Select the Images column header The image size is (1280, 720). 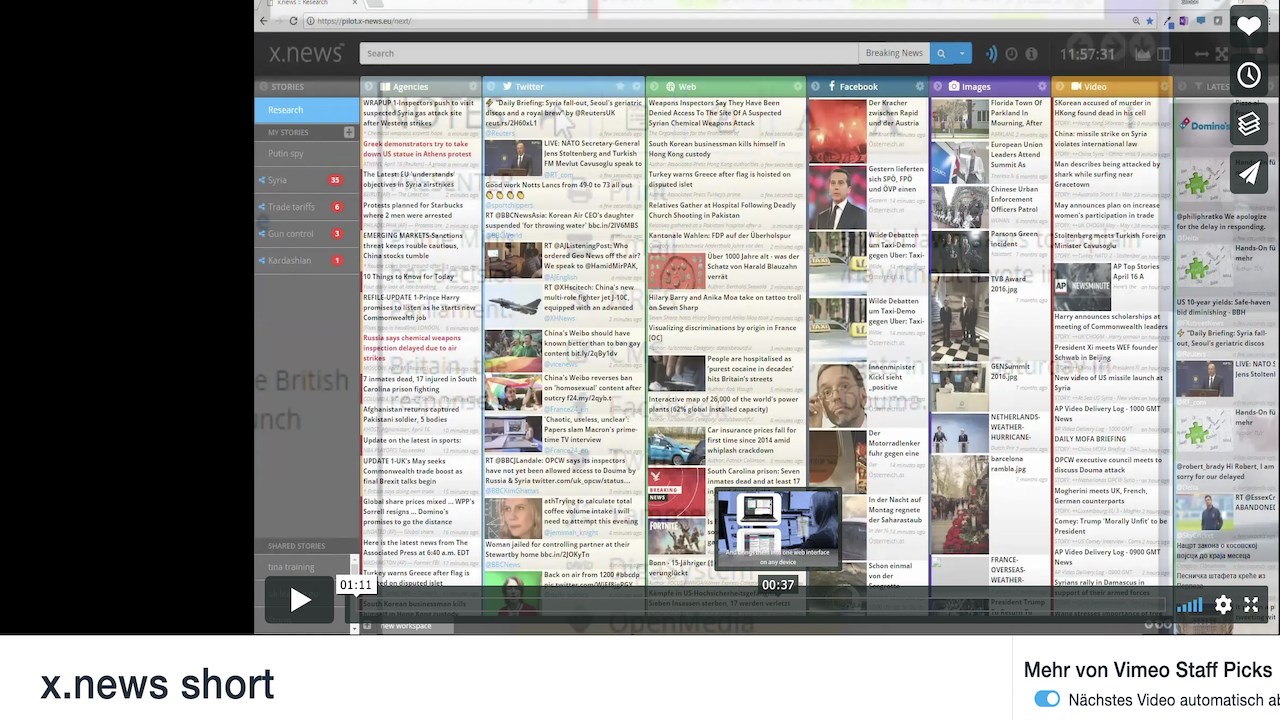point(989,87)
